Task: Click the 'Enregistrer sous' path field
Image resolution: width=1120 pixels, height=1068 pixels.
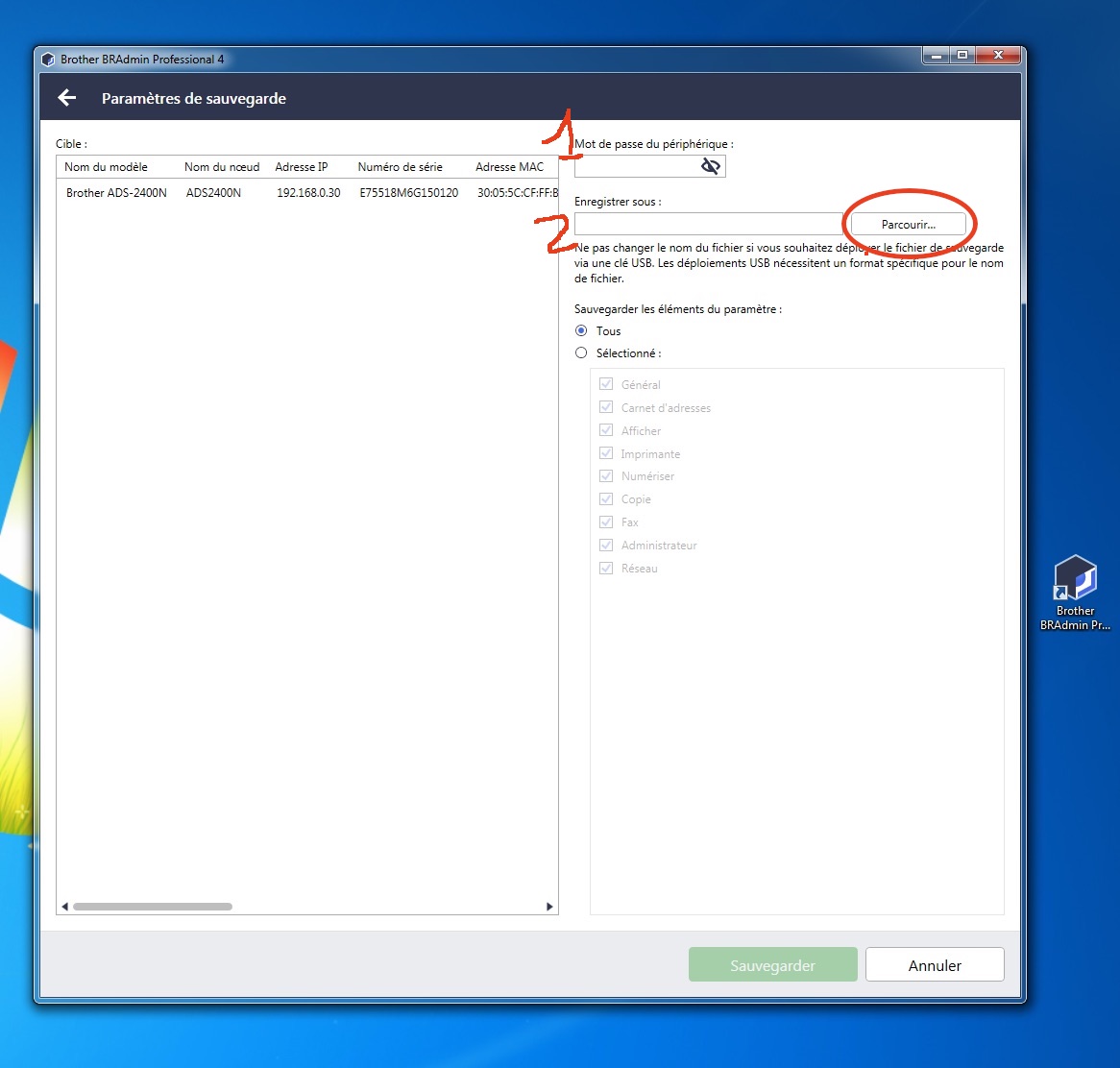Action: click(707, 224)
